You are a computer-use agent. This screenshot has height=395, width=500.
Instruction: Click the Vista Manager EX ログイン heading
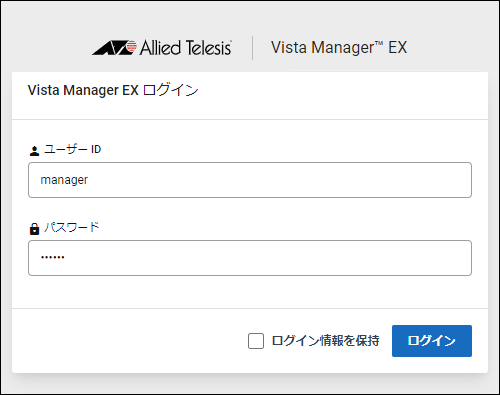(x=113, y=90)
